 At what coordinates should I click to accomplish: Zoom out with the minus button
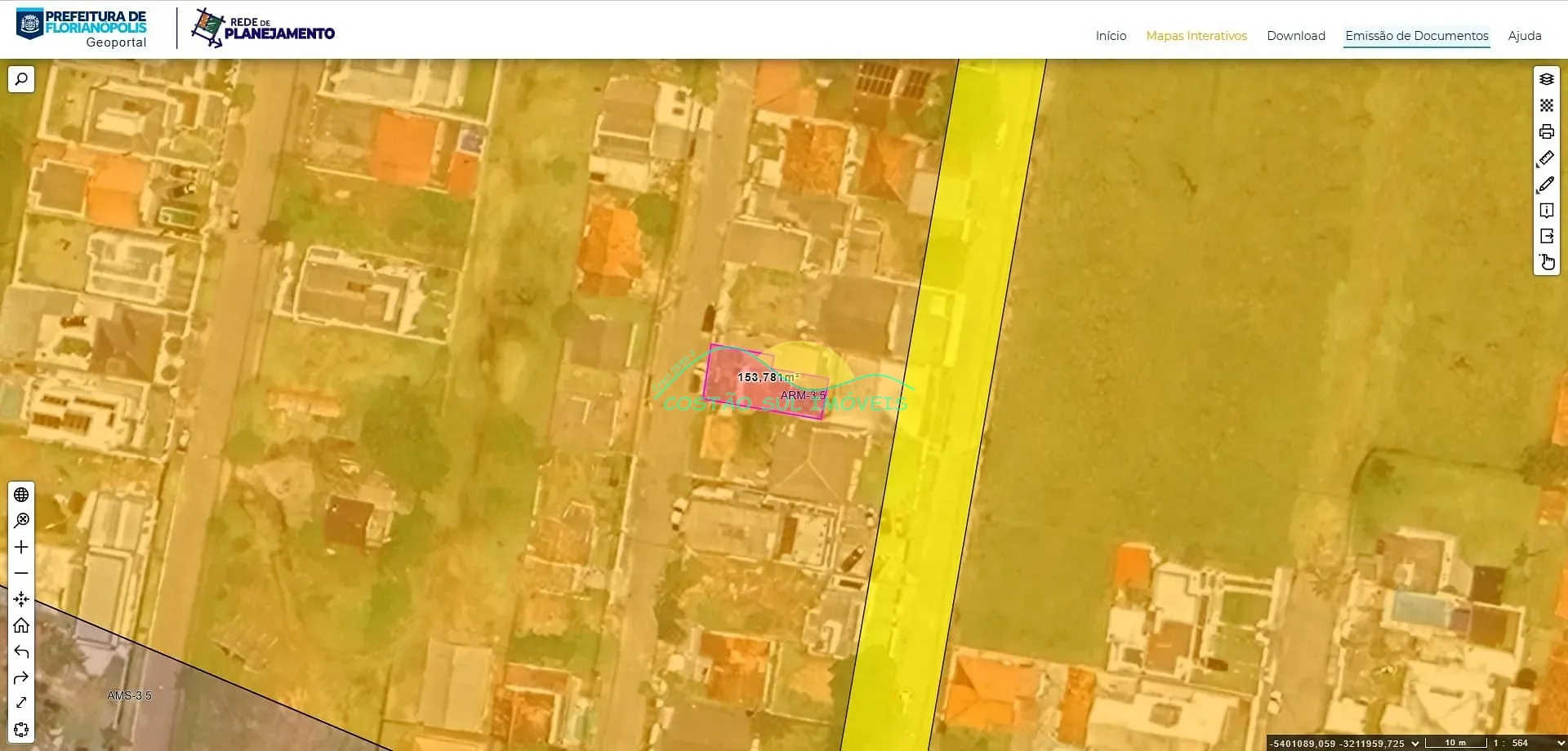[x=21, y=573]
